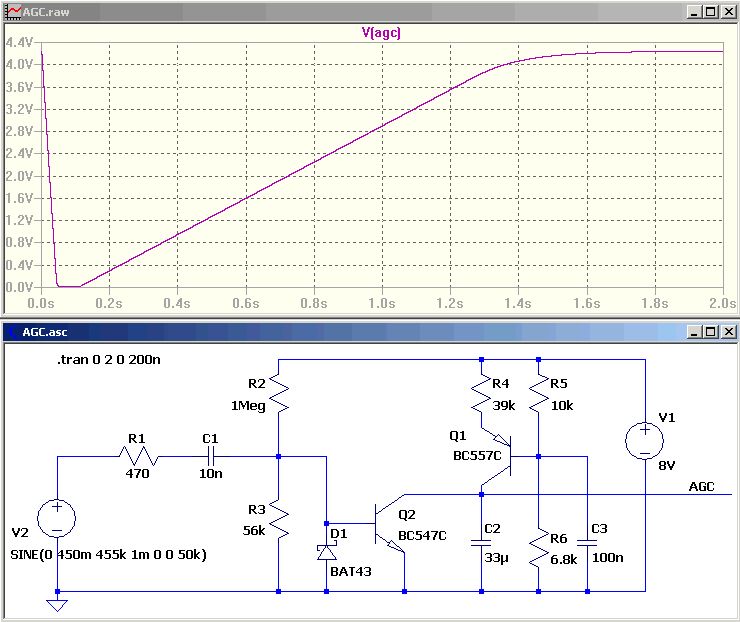740x622 pixels.
Task: Select voltage source V2 symbol
Action: click(x=57, y=518)
